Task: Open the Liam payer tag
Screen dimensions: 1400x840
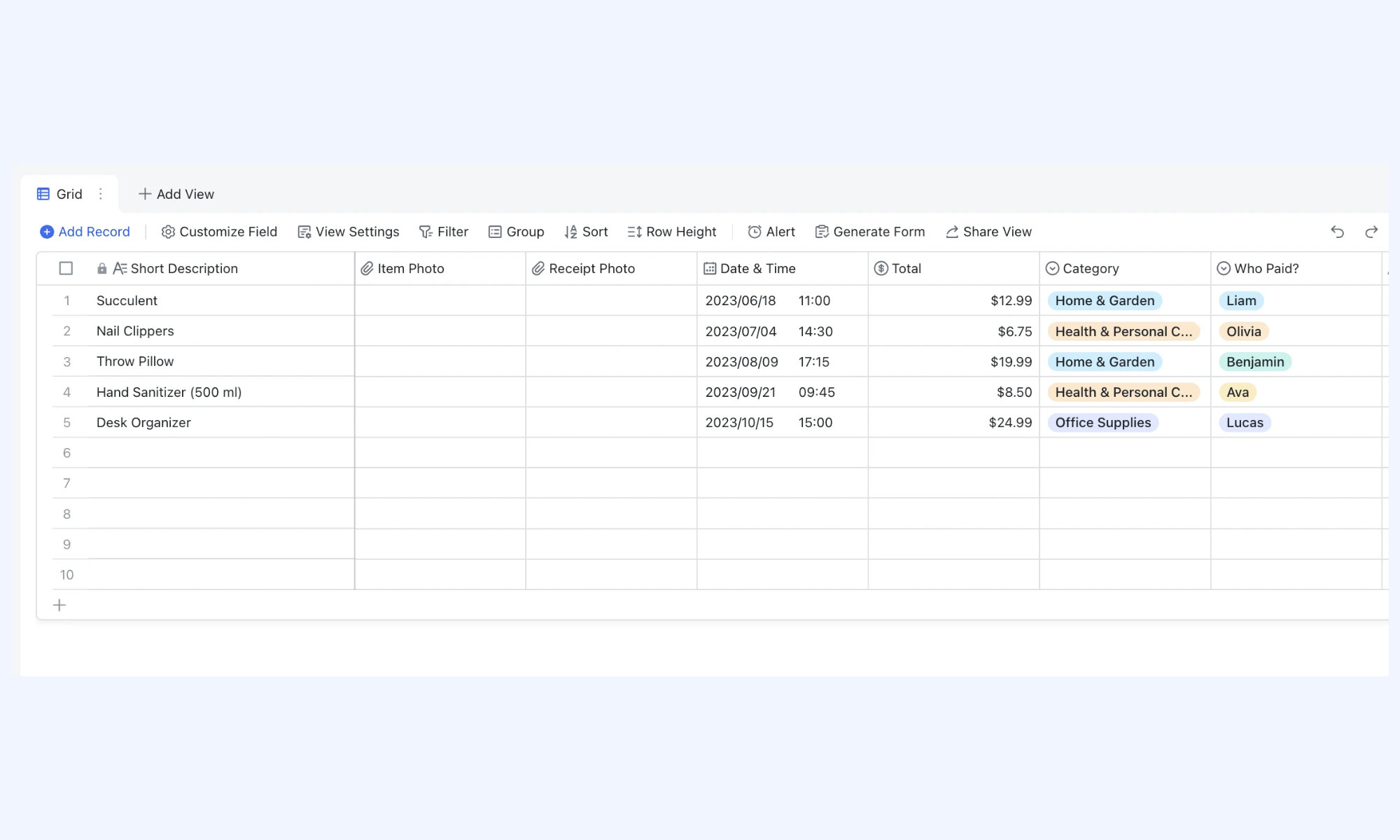Action: pos(1241,300)
